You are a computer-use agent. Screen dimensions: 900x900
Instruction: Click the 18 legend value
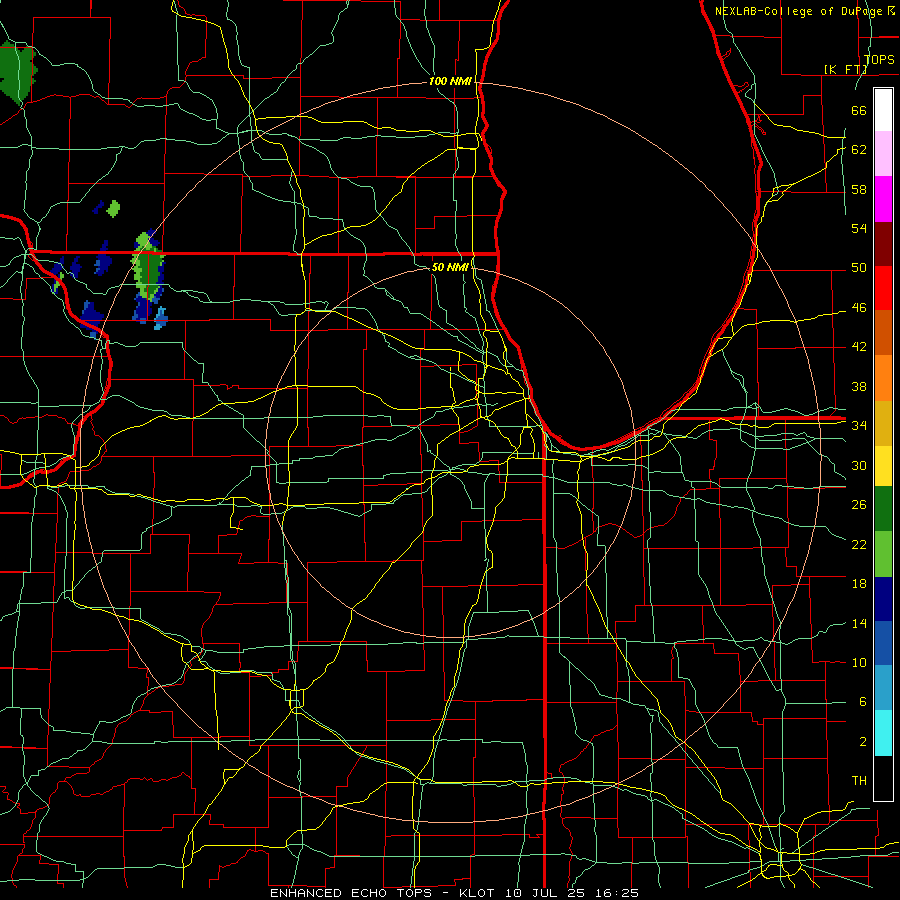[x=859, y=584]
